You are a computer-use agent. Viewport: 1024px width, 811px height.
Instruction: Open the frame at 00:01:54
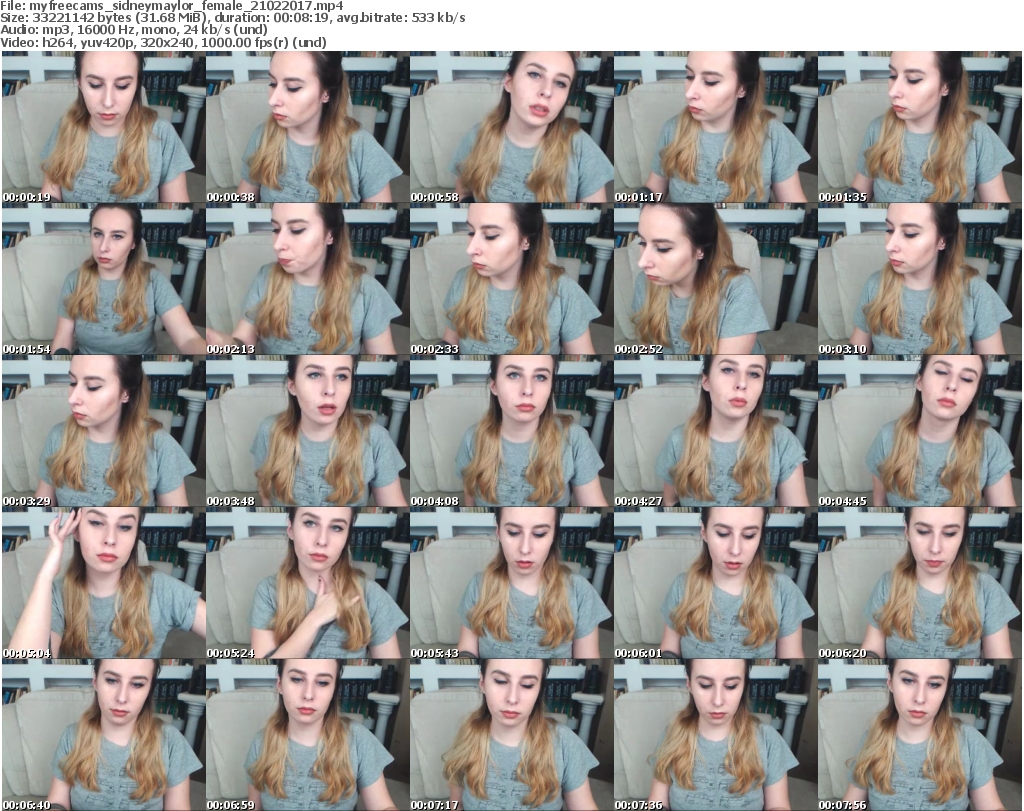point(103,279)
